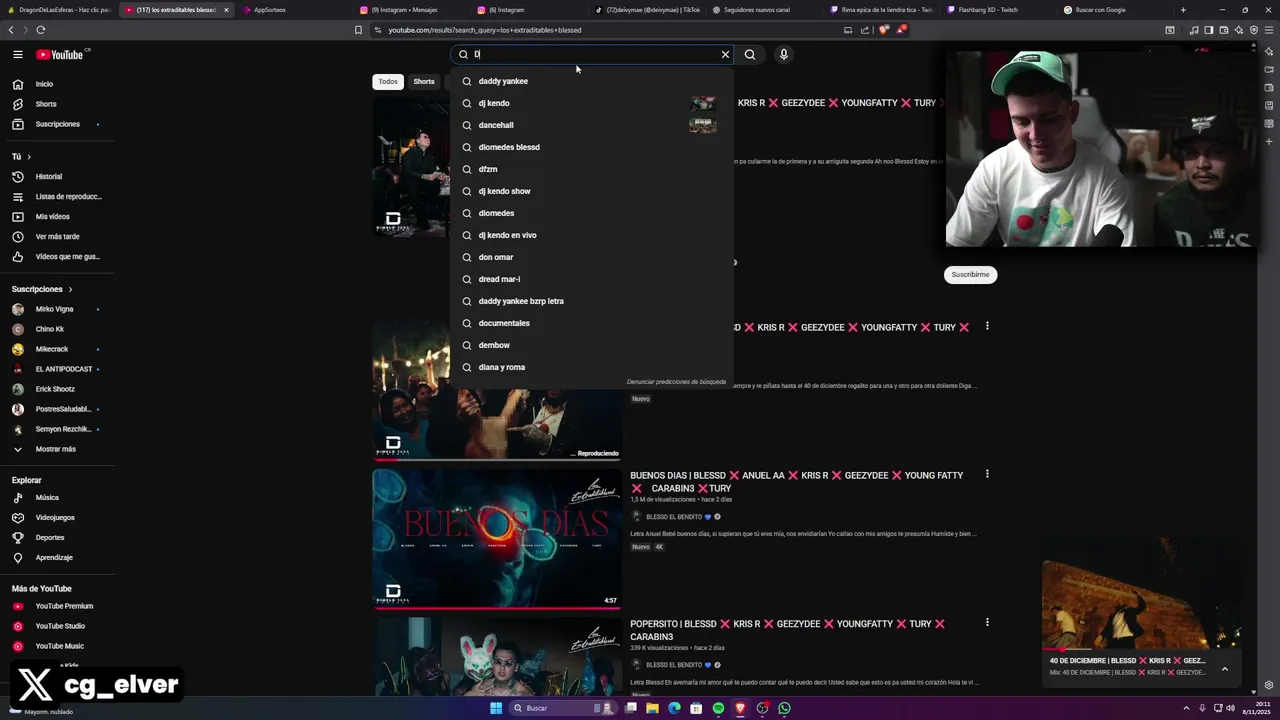
Task: Open YouTube Premium link
Action: (x=57, y=606)
